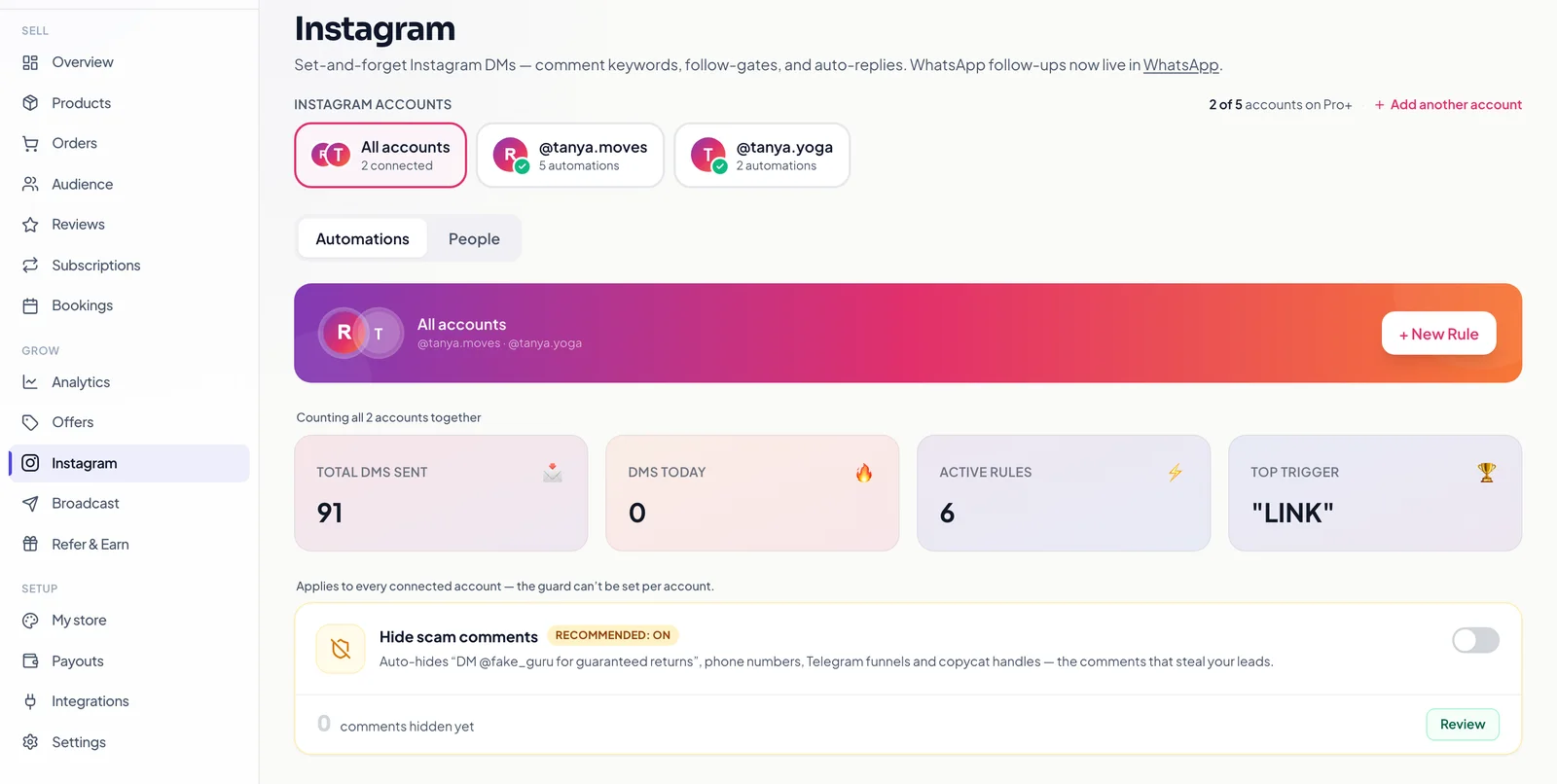Screen dimensions: 1557x784
Task: Click the mail icon on Total DMs Sent card
Action: [x=553, y=473]
